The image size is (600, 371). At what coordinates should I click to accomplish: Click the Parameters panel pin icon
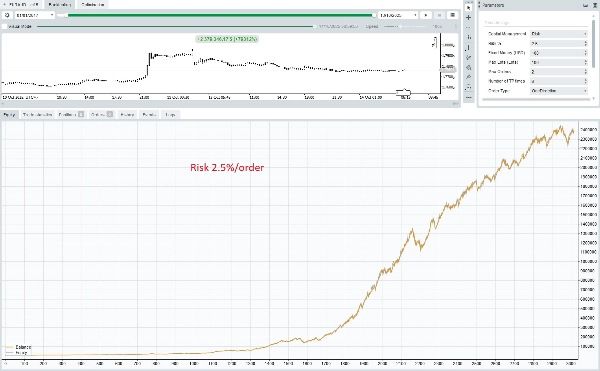click(x=595, y=5)
